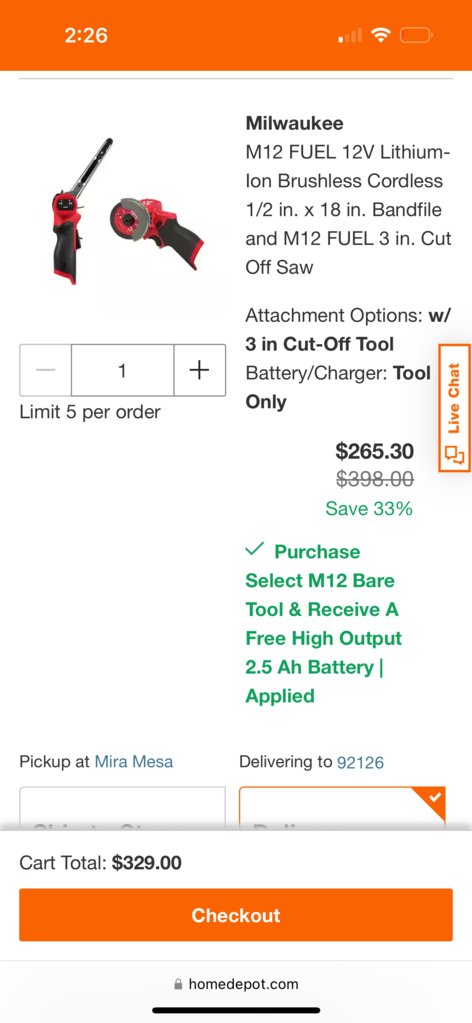The image size is (472, 1023).
Task: Click the quantity input field showing 1
Action: tap(123, 370)
